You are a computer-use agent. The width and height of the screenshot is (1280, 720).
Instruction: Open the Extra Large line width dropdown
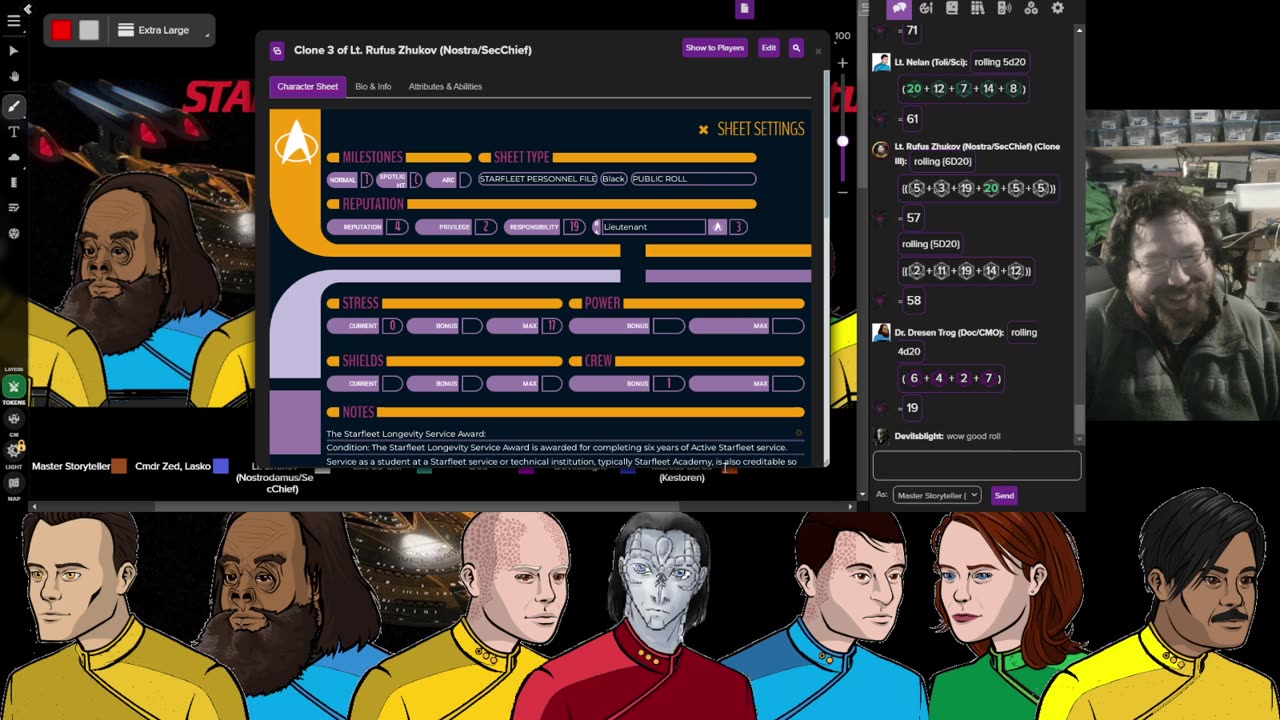click(x=164, y=30)
